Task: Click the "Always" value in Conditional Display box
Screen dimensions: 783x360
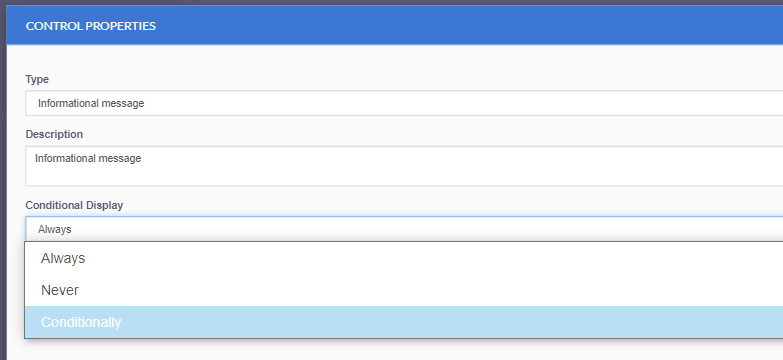Action: (54, 230)
